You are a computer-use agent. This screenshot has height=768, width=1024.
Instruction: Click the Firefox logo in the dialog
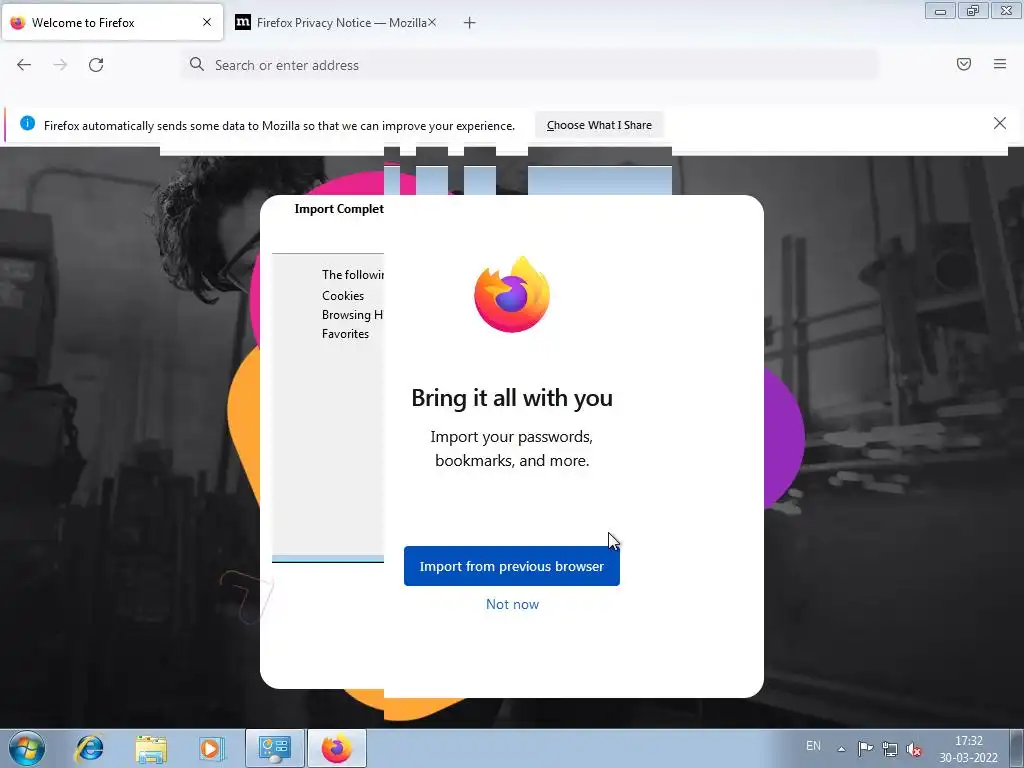click(x=512, y=294)
